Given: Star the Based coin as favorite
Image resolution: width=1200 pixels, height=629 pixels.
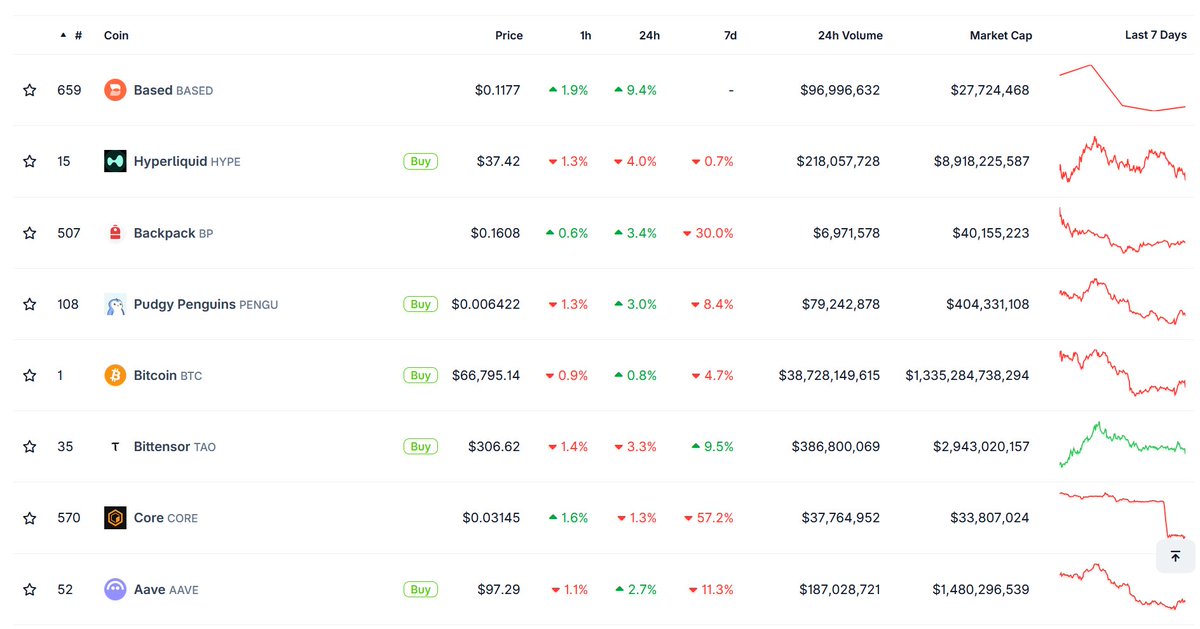Looking at the screenshot, I should click(x=30, y=90).
